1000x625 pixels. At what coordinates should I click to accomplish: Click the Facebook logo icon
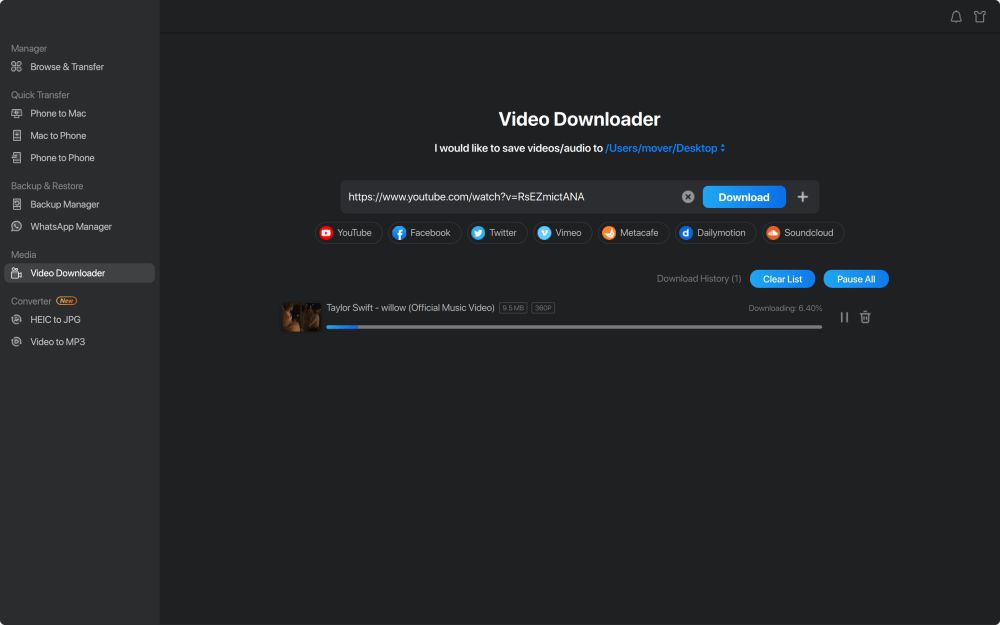(x=399, y=233)
